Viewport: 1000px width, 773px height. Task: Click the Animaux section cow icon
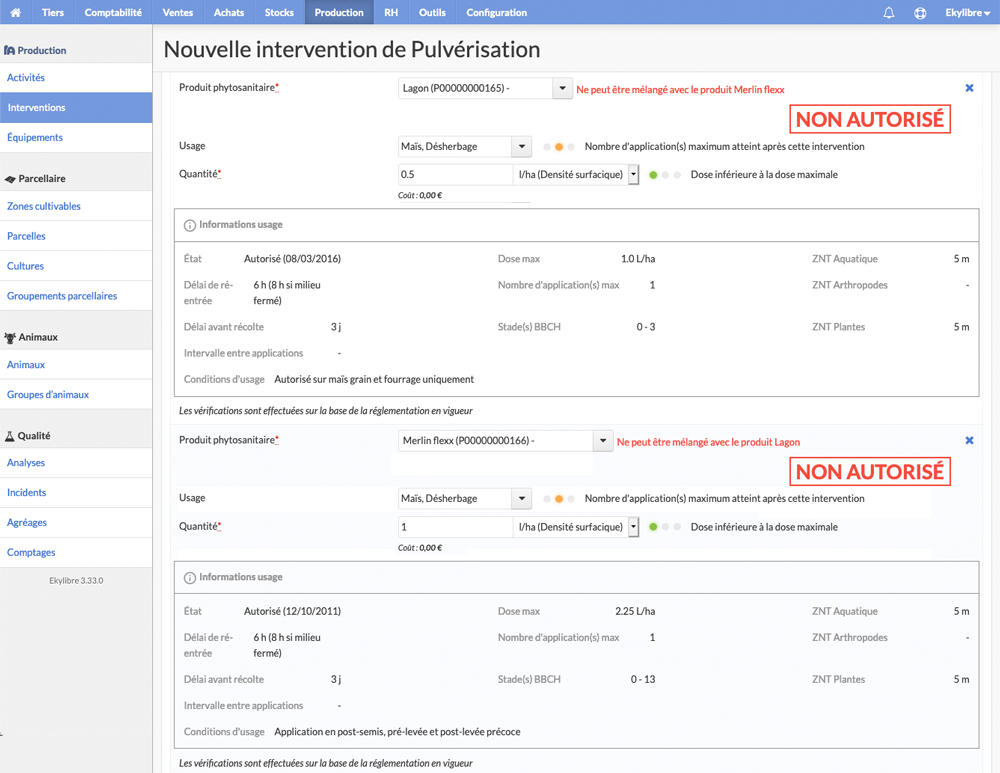click(10, 337)
